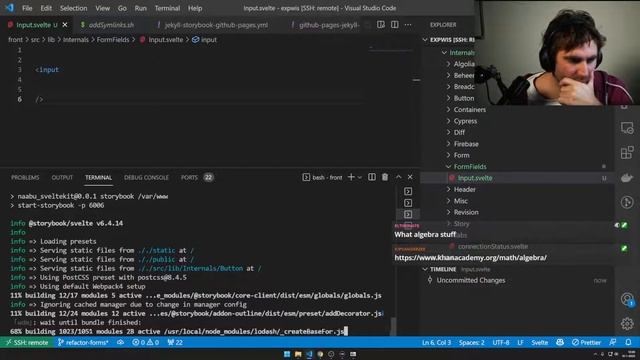This screenshot has width=640, height=360.
Task: Maximize the panel with the caret icon
Action: click(398, 177)
